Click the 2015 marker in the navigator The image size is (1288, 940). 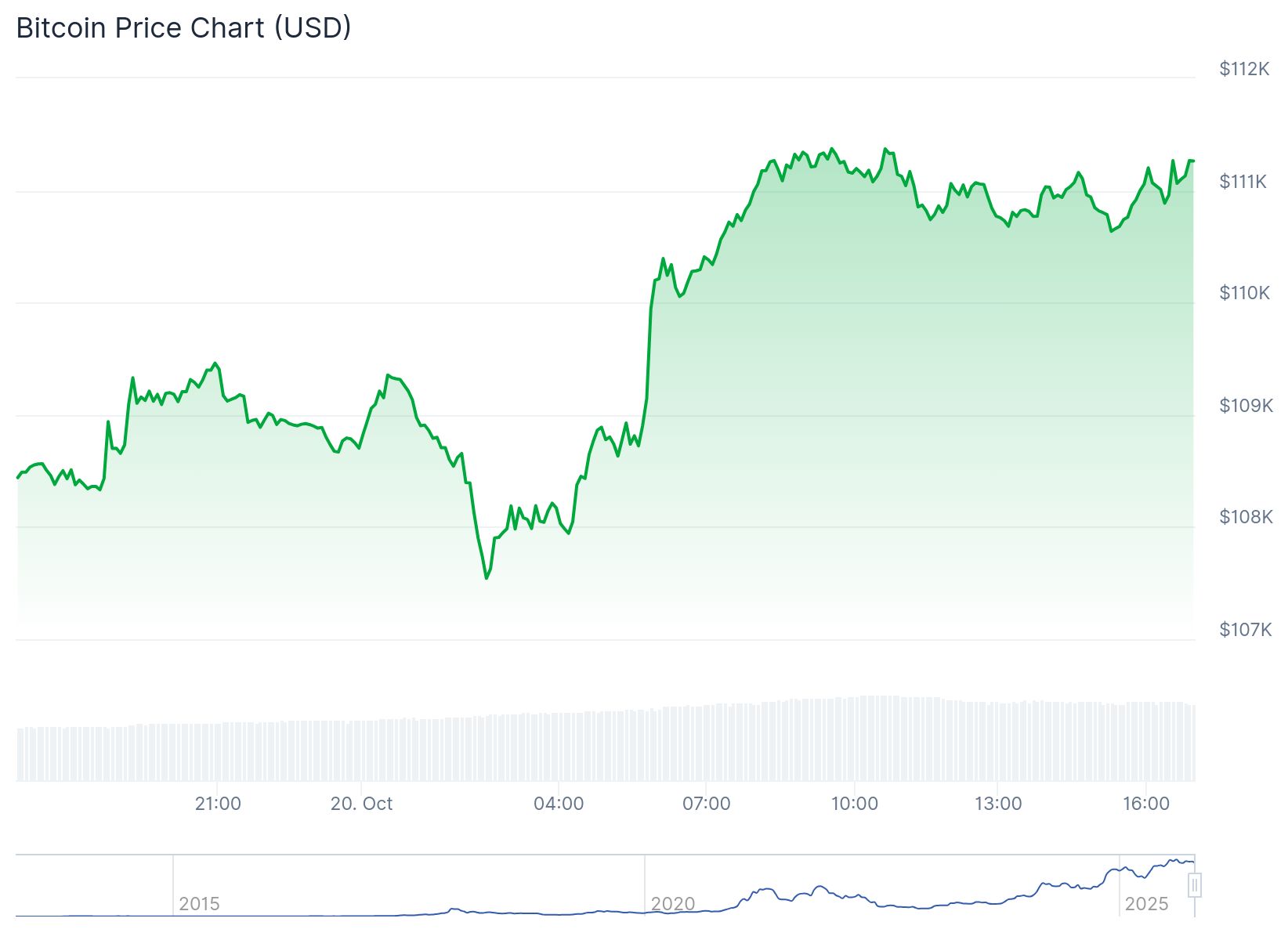pos(199,904)
